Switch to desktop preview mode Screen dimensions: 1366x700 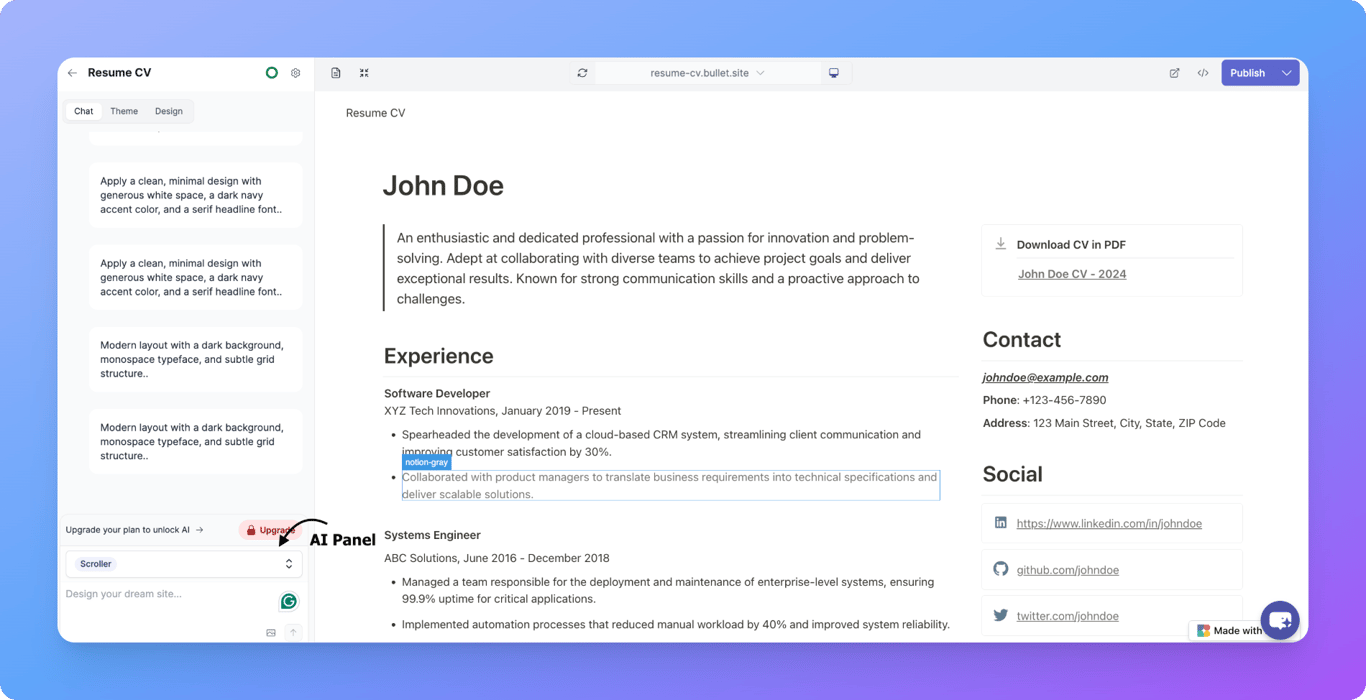pyautogui.click(x=835, y=72)
